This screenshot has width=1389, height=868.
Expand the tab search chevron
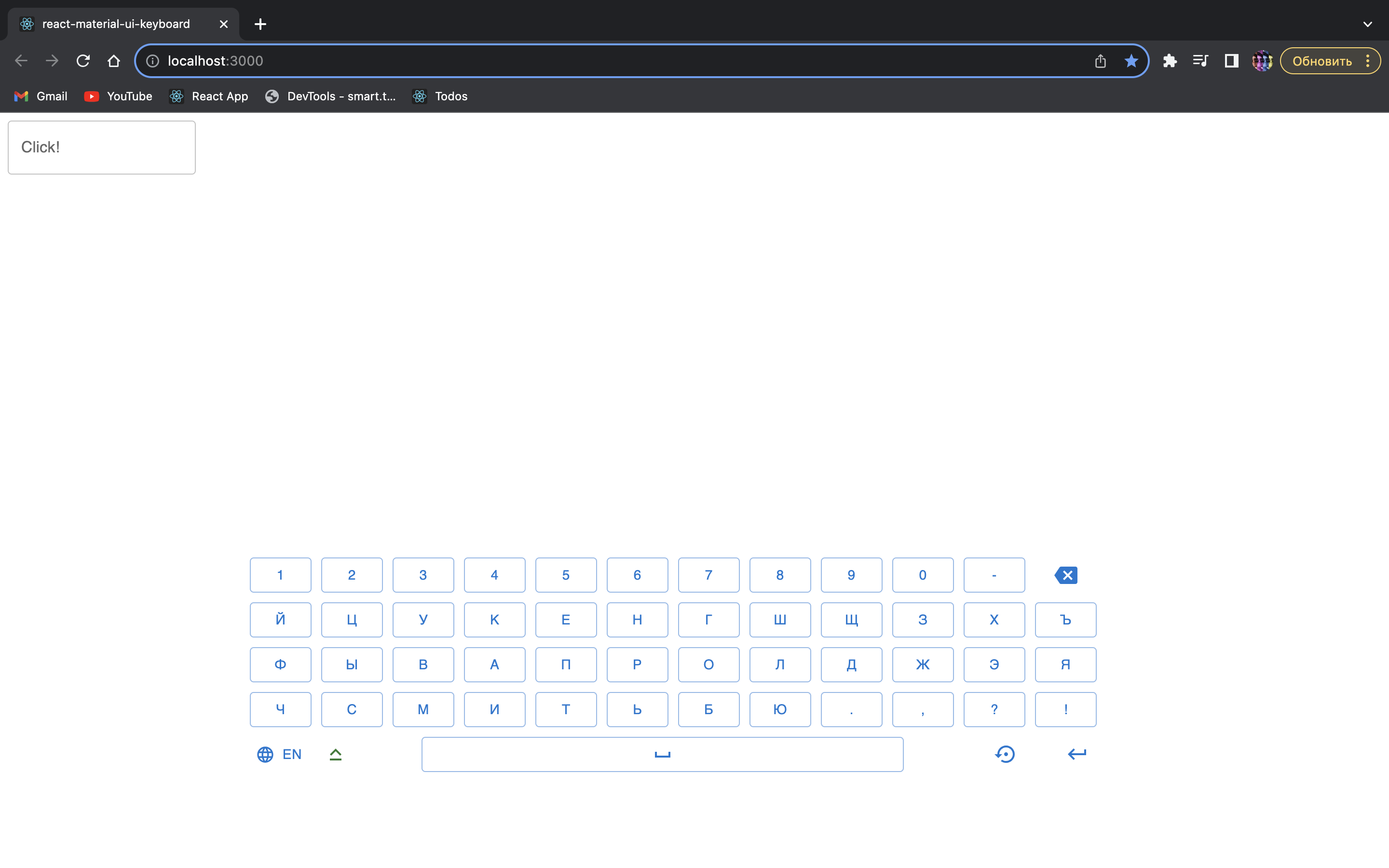pyautogui.click(x=1367, y=24)
